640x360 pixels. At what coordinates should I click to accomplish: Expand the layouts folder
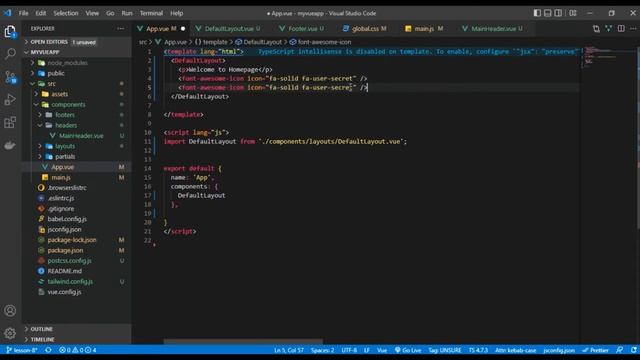(x=77, y=146)
